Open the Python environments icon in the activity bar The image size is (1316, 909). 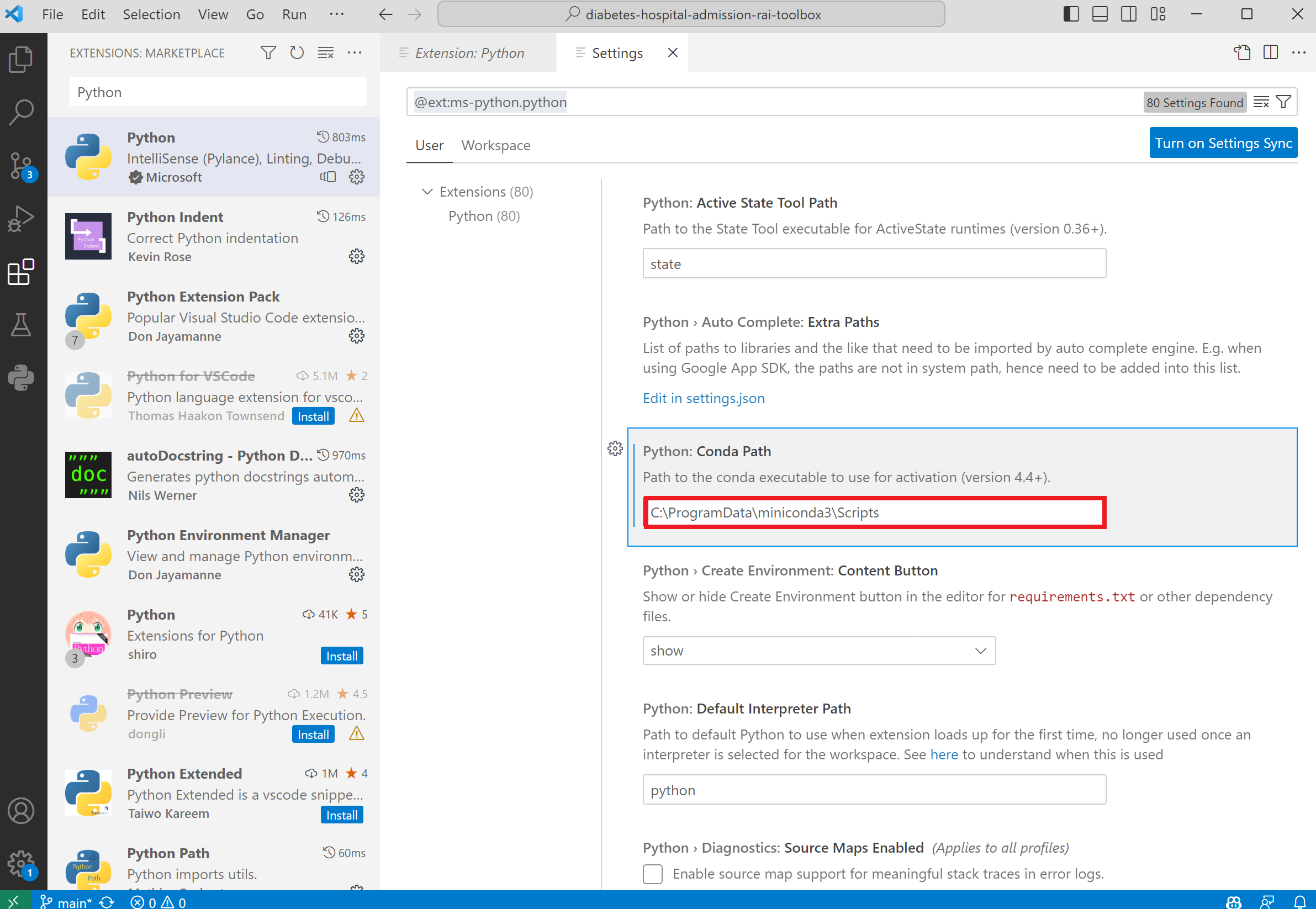coord(21,378)
